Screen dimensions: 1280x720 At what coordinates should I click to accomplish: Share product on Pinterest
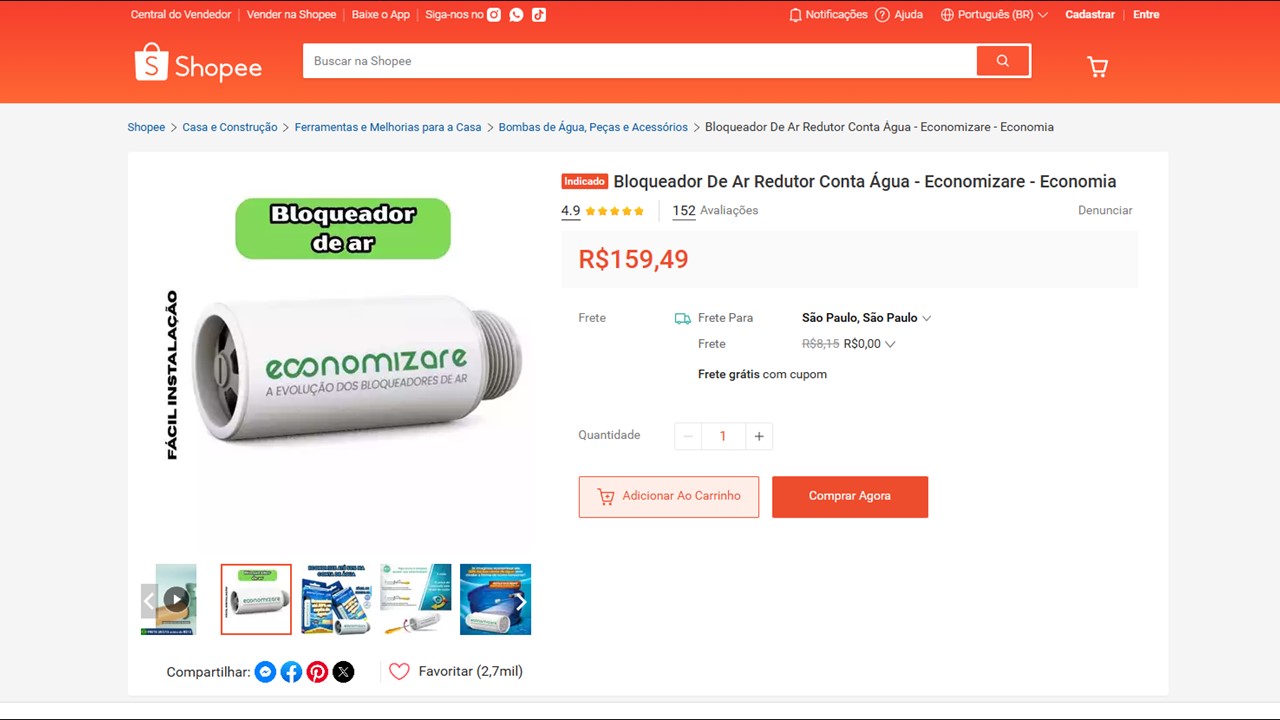tap(317, 672)
